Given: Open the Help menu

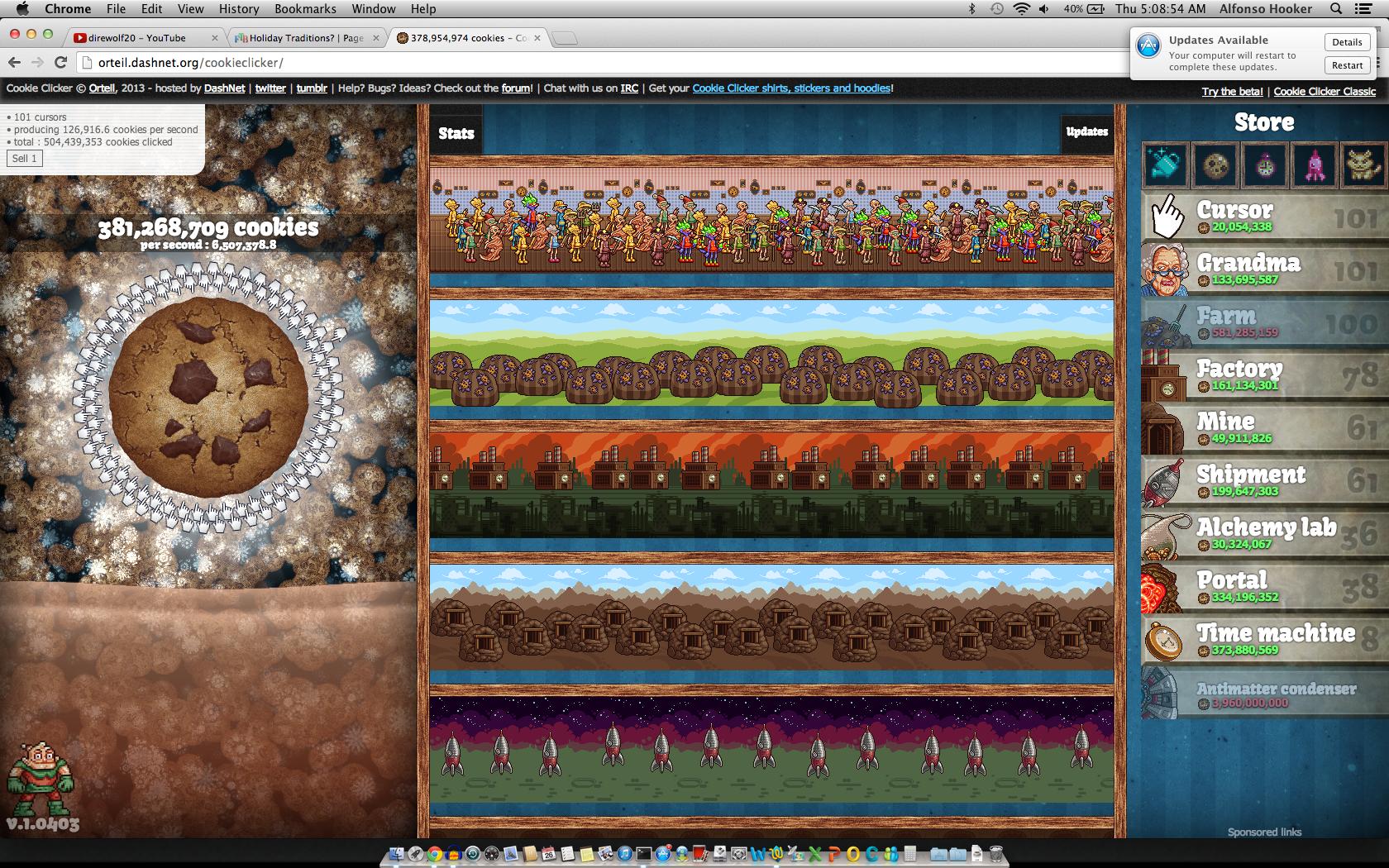Looking at the screenshot, I should [423, 9].
